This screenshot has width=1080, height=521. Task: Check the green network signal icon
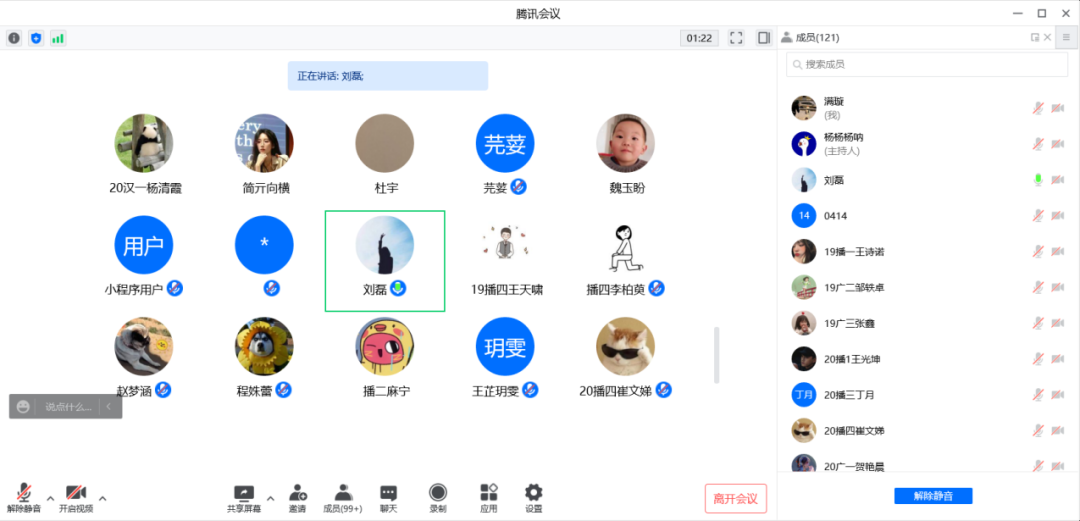[58, 38]
